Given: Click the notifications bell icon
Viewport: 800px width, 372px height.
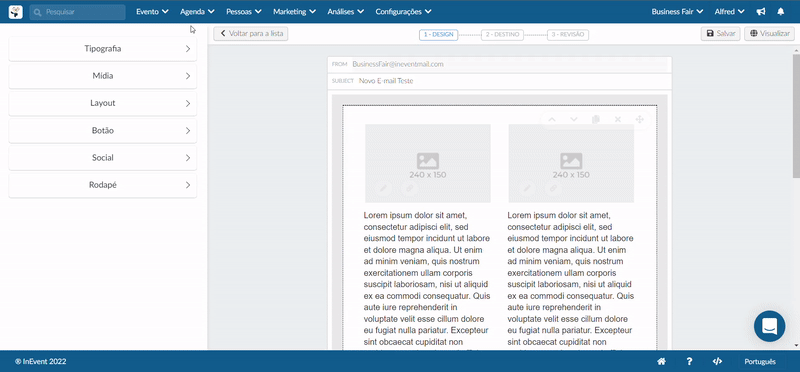Looking at the screenshot, I should (781, 12).
